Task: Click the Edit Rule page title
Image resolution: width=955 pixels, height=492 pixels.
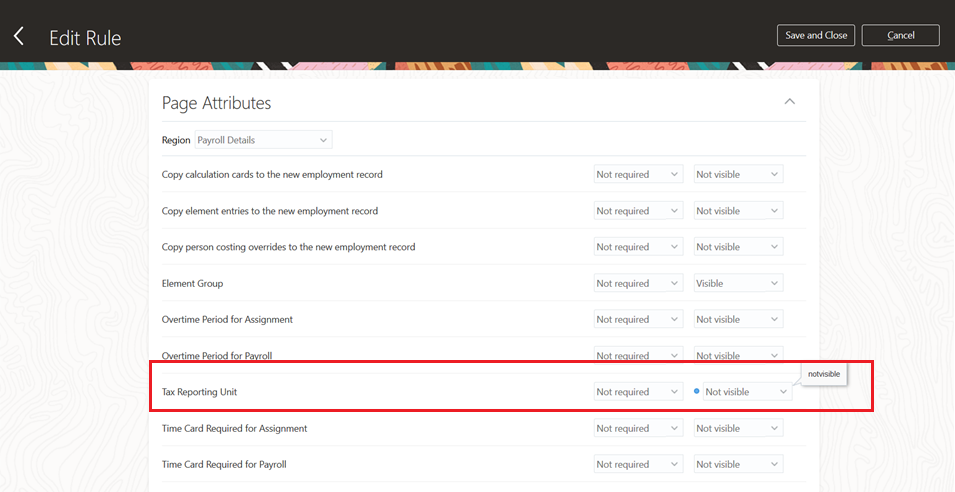Action: 85,38
